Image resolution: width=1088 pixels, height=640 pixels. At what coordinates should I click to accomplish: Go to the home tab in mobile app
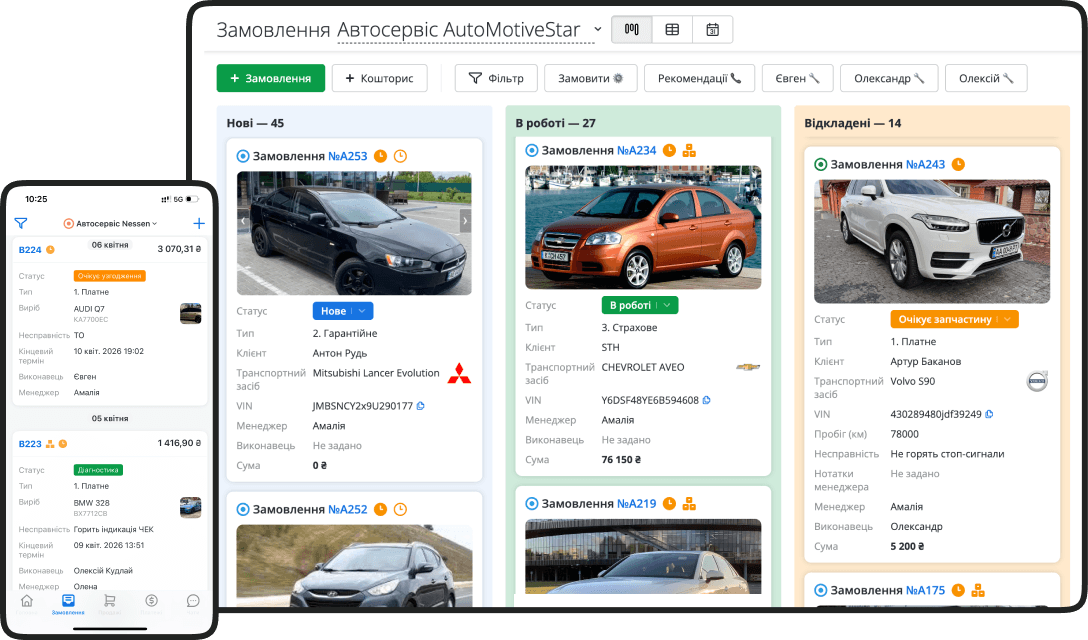point(26,603)
